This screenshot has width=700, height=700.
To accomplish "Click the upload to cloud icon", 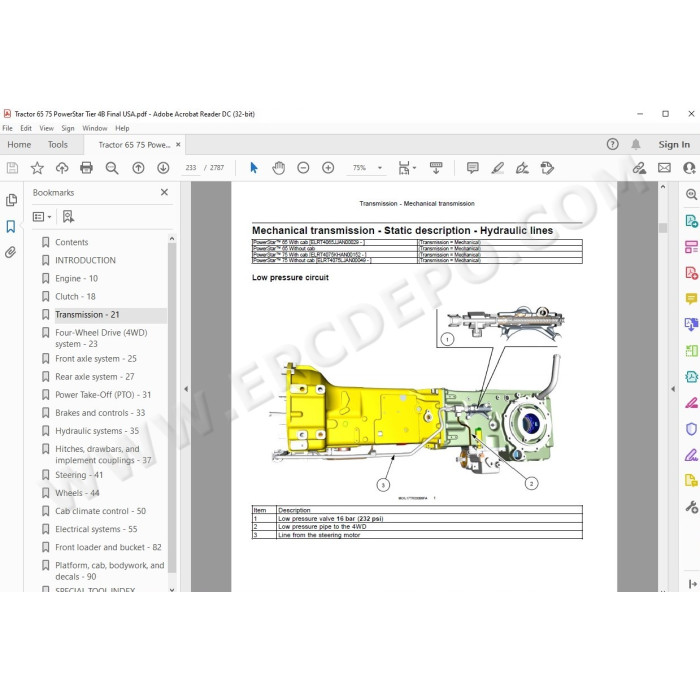I will point(62,168).
